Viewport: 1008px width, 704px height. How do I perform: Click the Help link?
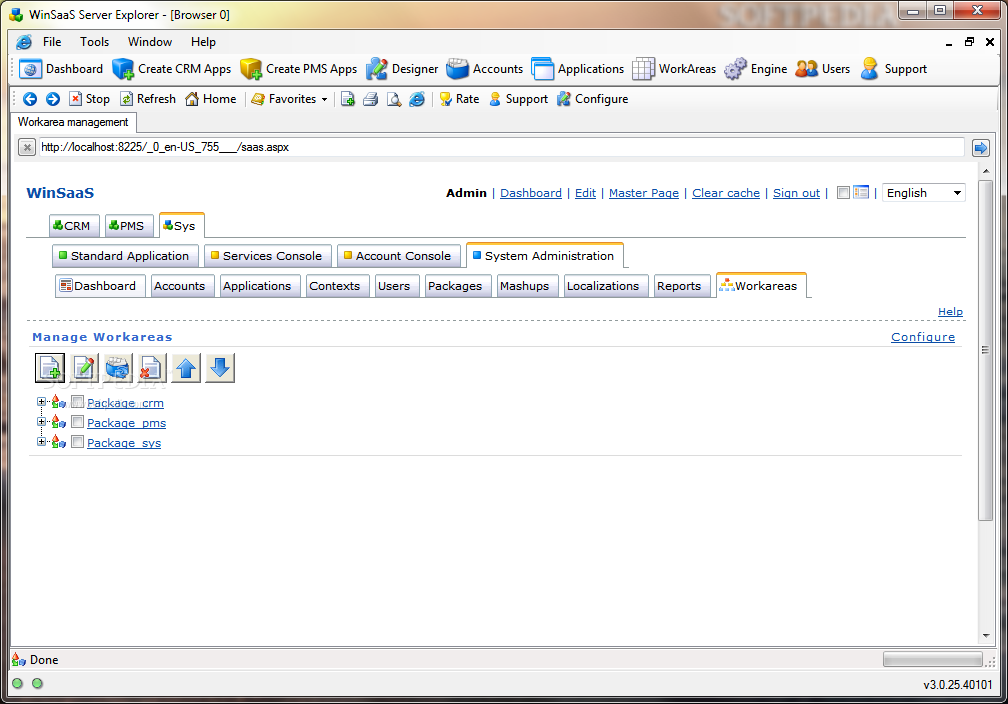coord(950,312)
